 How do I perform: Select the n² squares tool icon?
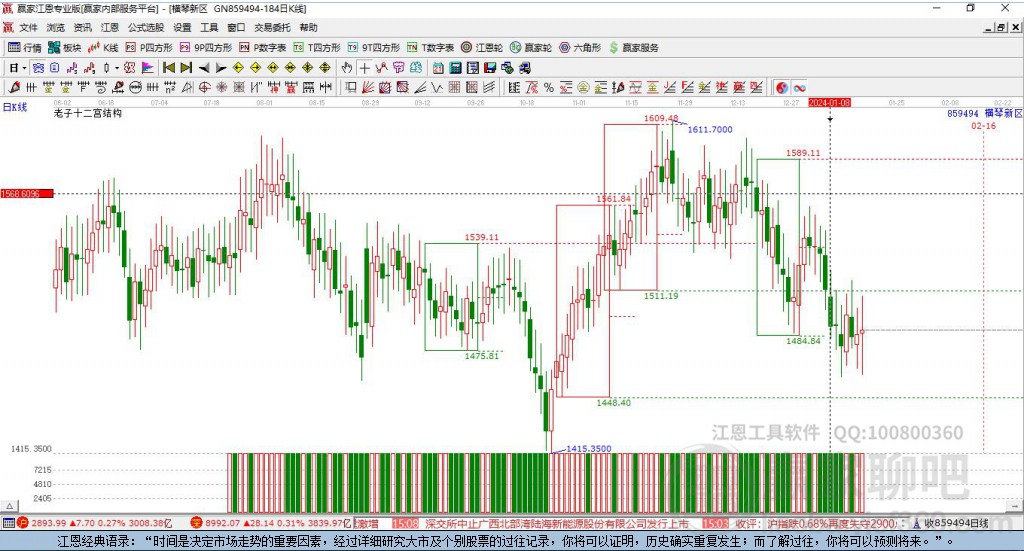[x=170, y=87]
